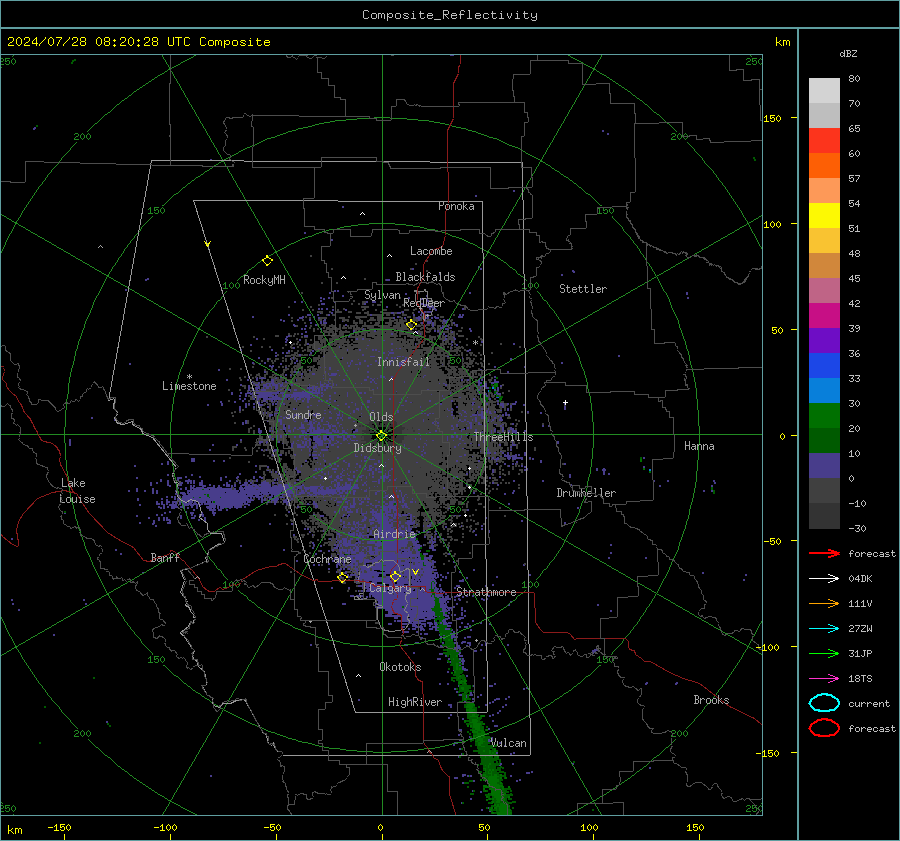Click the yellow radar-center diamond near Olds
Image resolution: width=900 pixels, height=841 pixels.
click(382, 436)
